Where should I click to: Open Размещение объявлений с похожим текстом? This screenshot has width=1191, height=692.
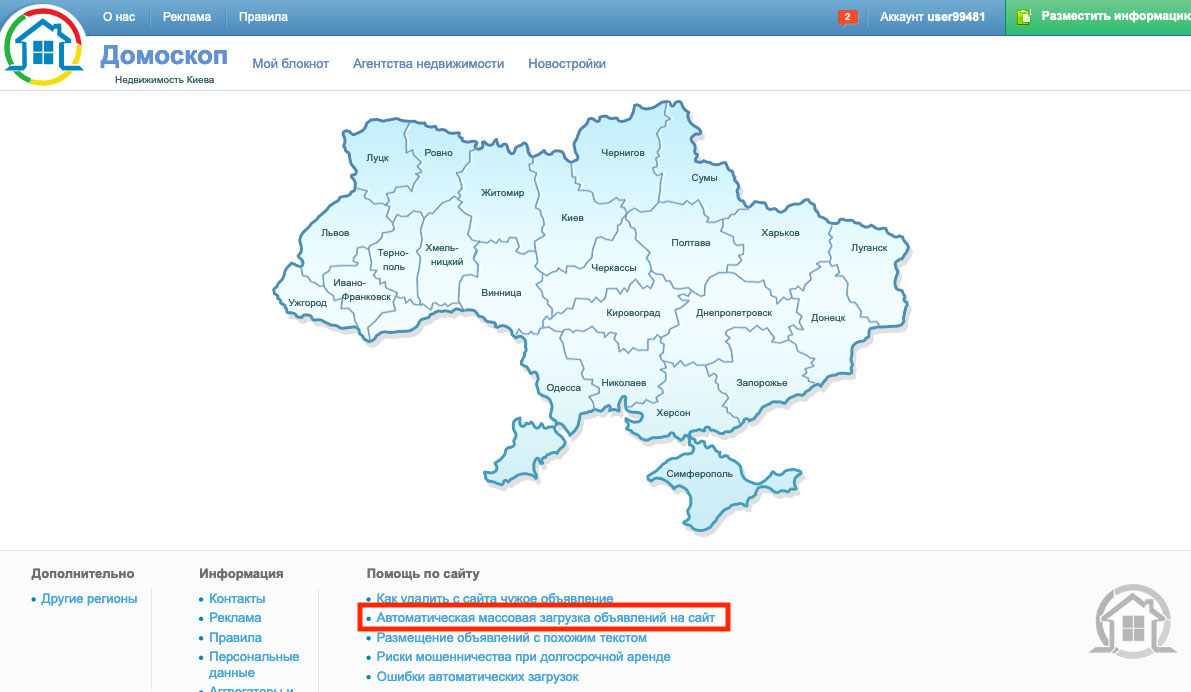[511, 638]
